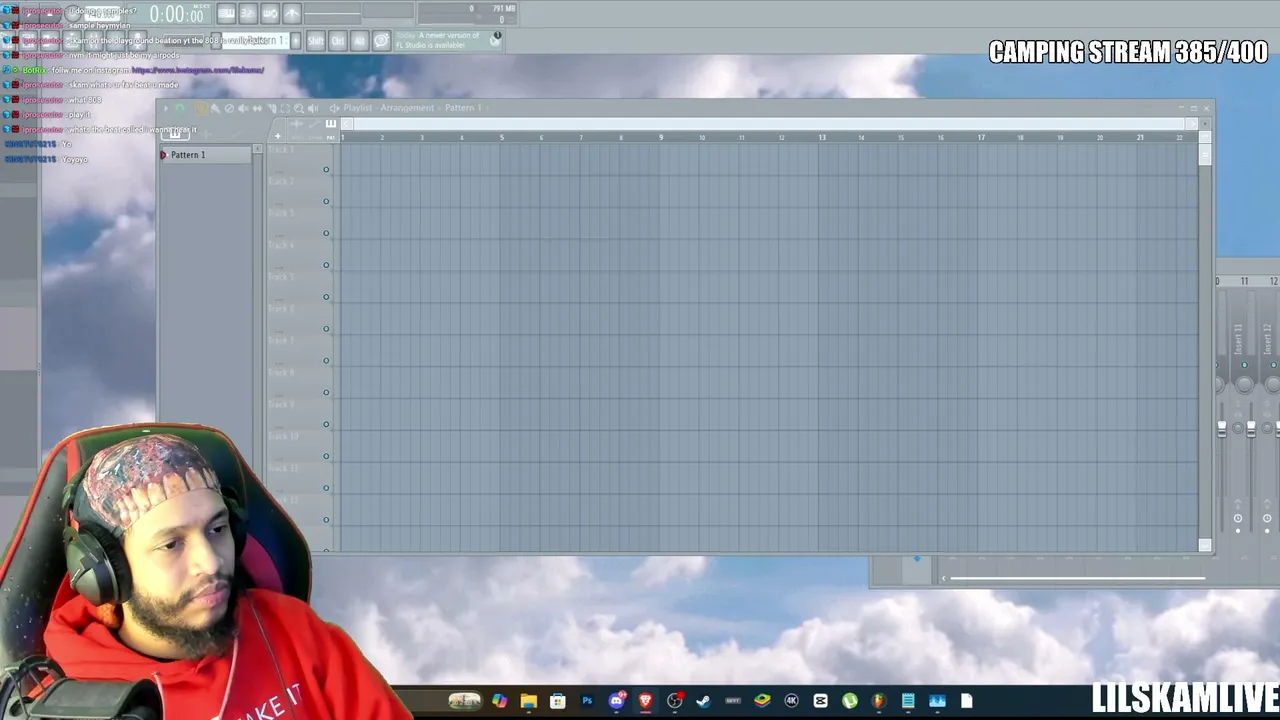The image size is (1280, 720).
Task: Open uTorrent from the taskbar
Action: pyautogui.click(x=850, y=701)
